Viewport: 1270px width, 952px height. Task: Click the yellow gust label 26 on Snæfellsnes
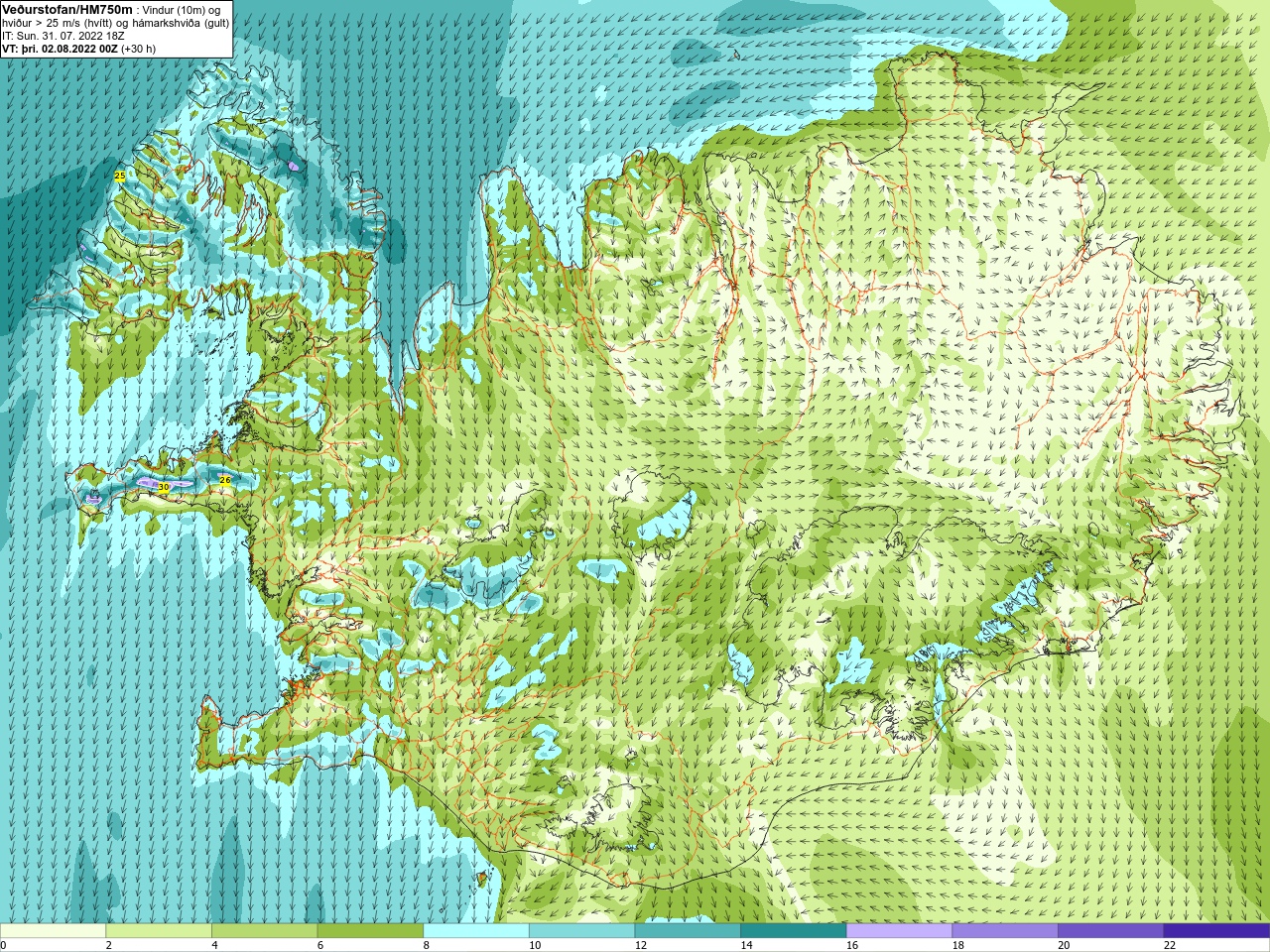click(x=225, y=480)
